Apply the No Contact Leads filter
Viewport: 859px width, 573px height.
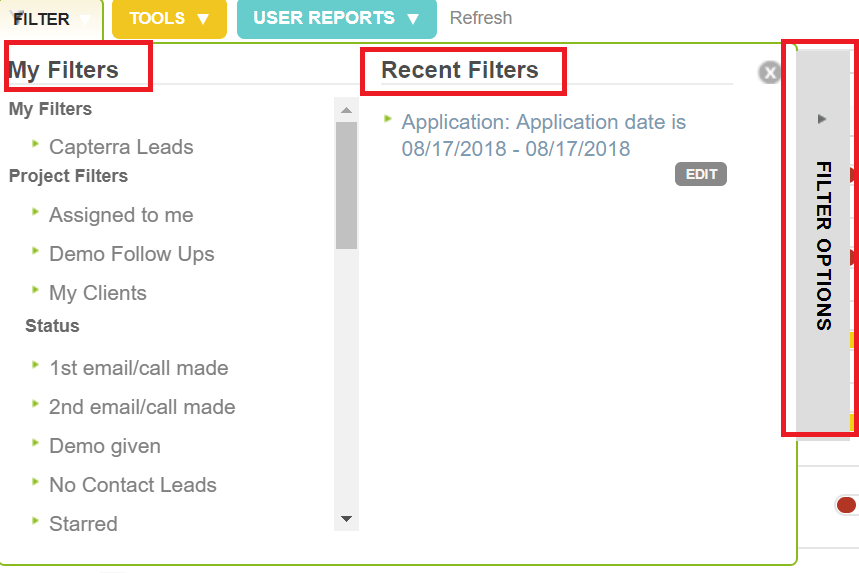click(133, 485)
